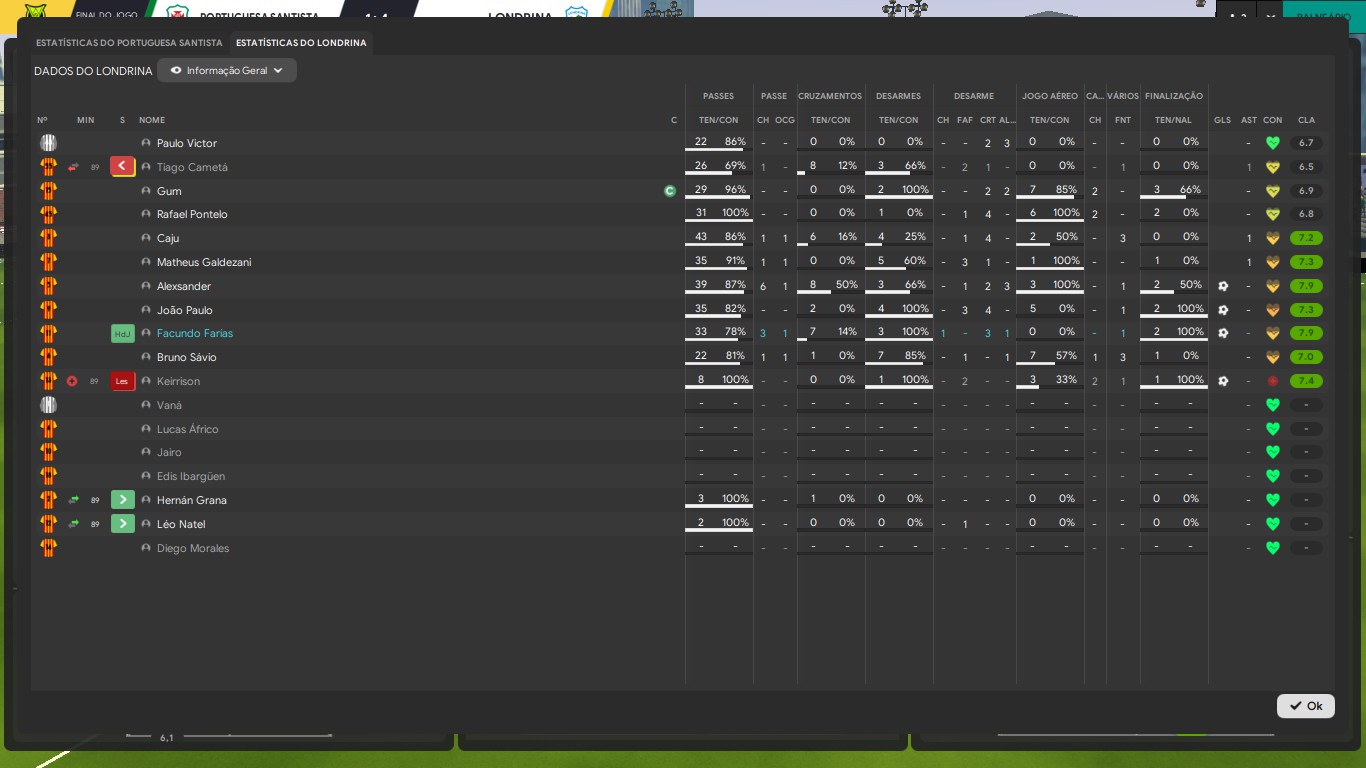This screenshot has width=1366, height=768.
Task: Click João Paulo's goal ball icon
Action: coord(1223,310)
